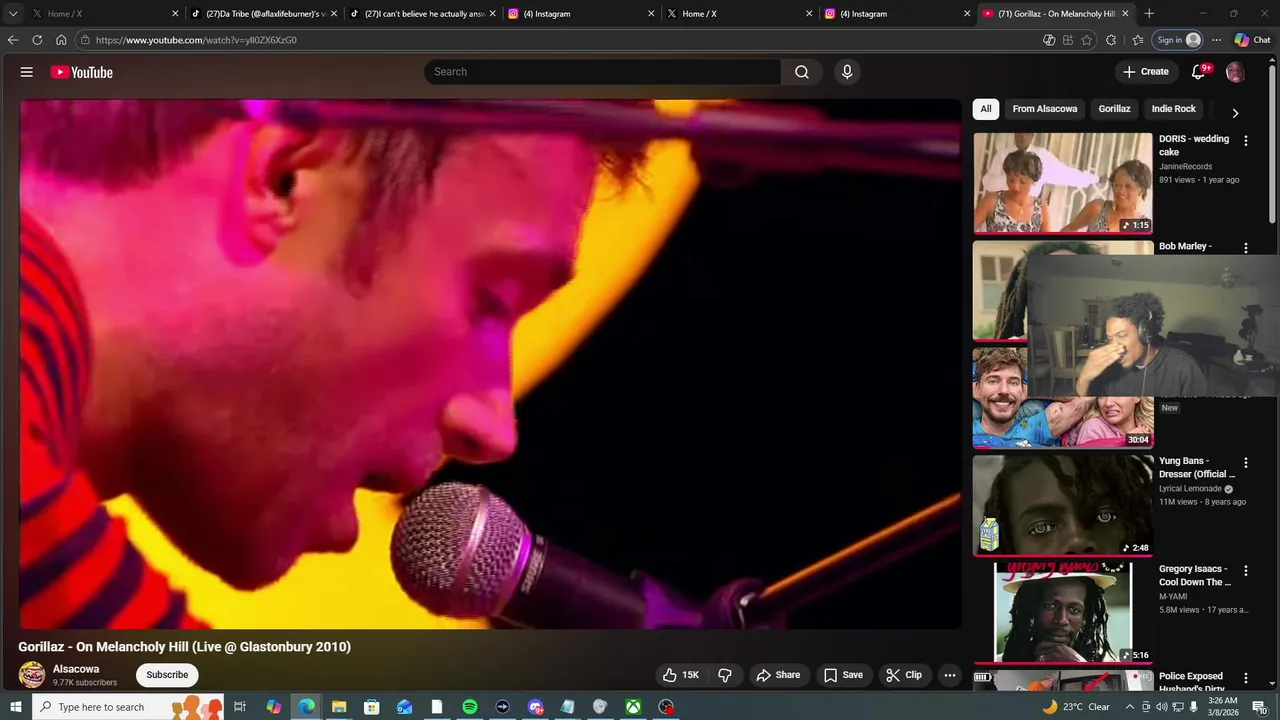Show hidden system tray icons

click(1130, 707)
